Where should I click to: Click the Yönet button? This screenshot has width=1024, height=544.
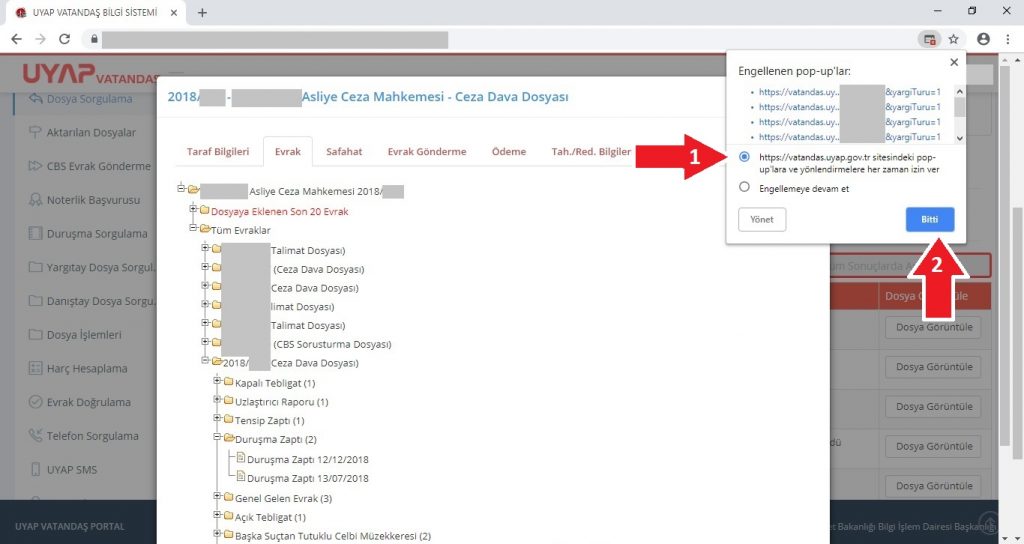(761, 220)
